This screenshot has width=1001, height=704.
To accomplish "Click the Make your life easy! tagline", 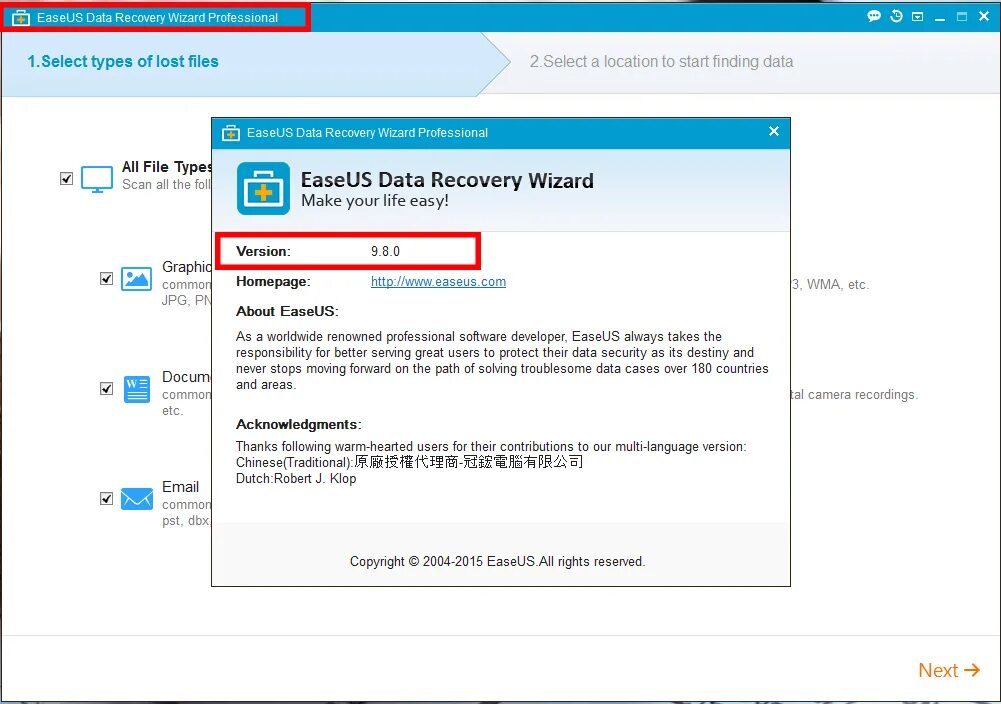I will [375, 200].
